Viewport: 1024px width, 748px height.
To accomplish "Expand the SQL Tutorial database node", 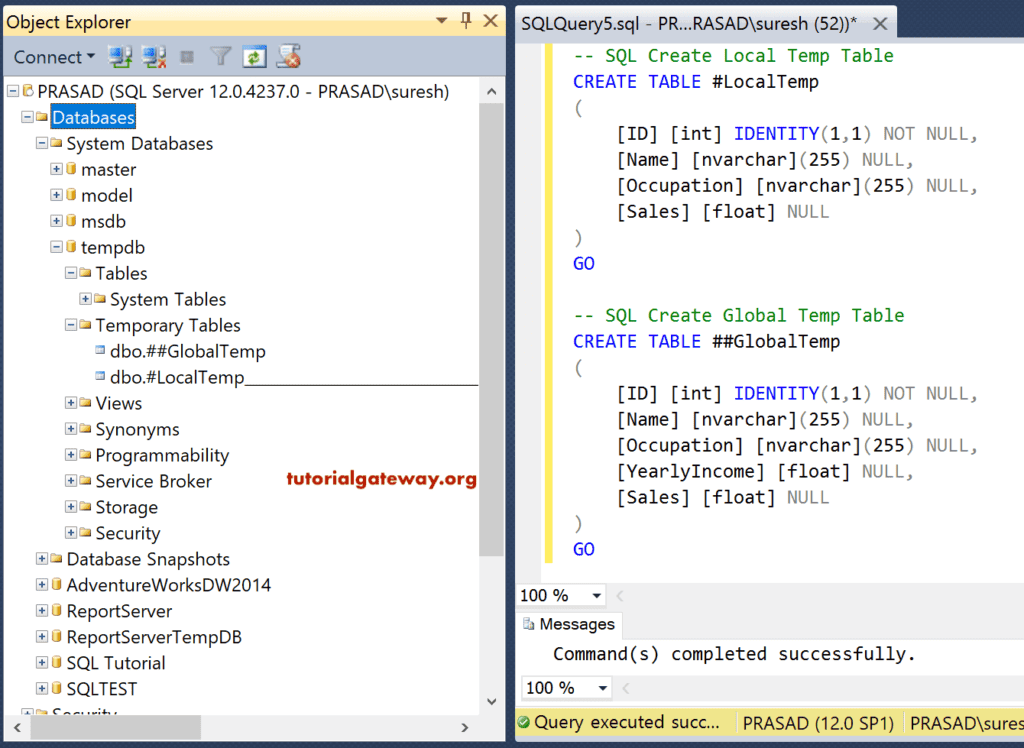I will pyautogui.click(x=42, y=662).
